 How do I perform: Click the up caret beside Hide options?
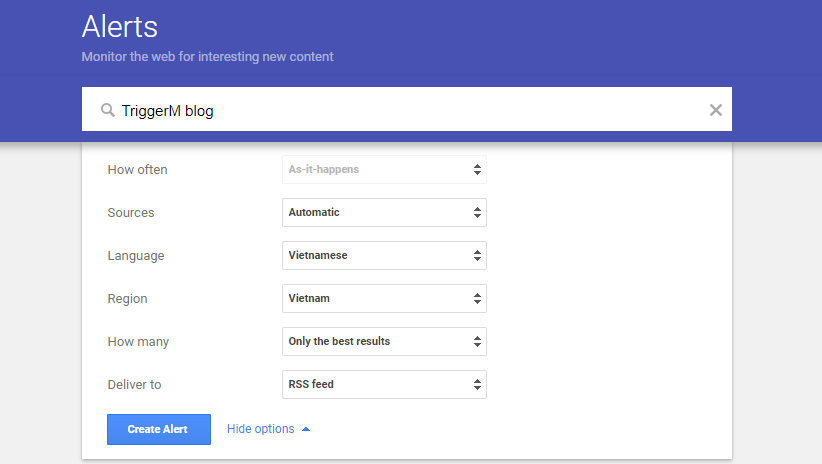(306, 429)
